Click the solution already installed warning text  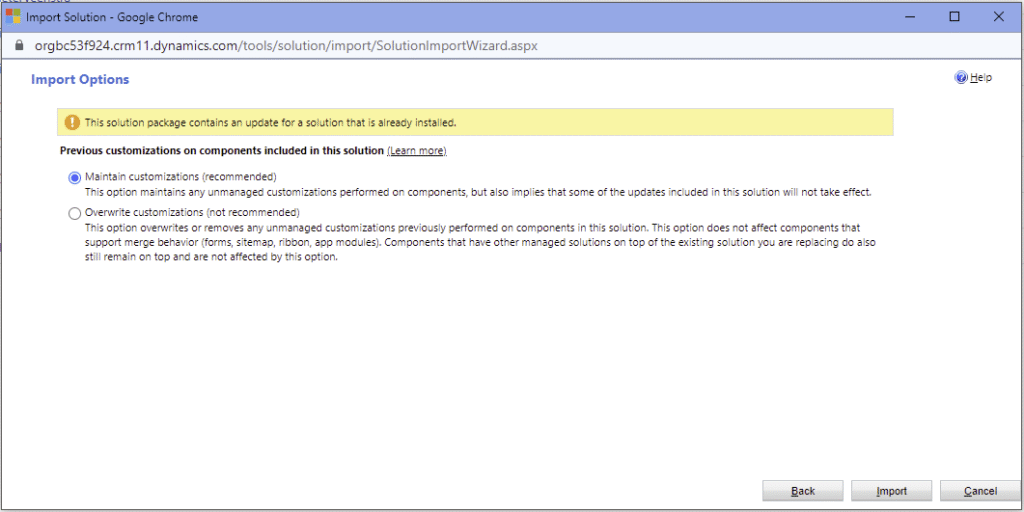pyautogui.click(x=270, y=122)
